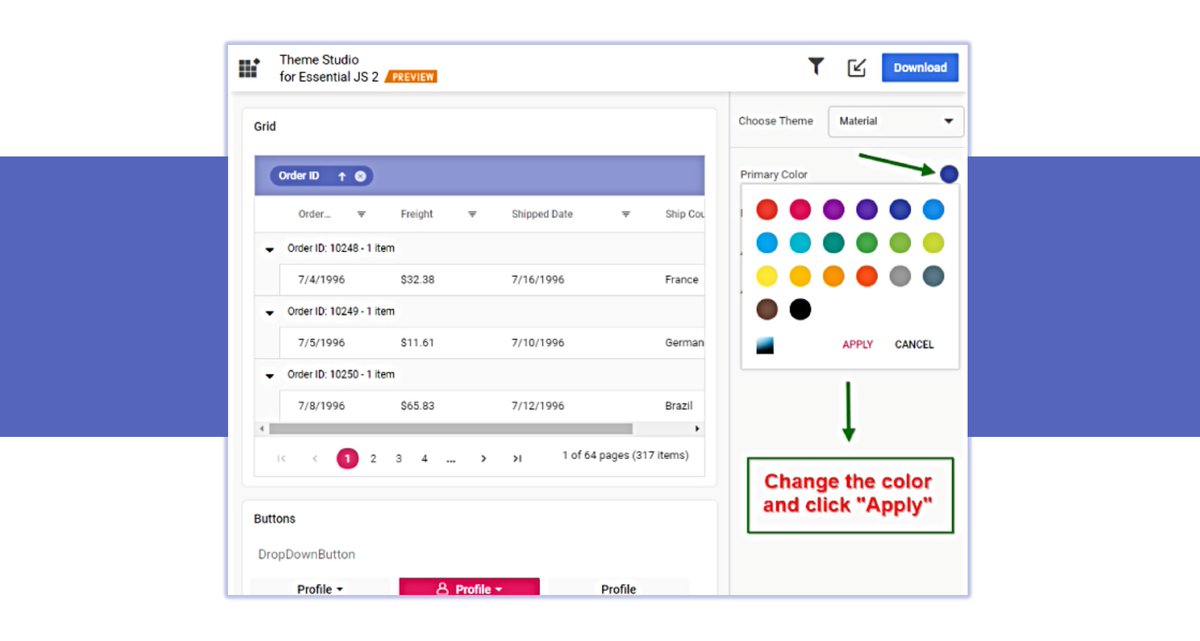The width and height of the screenshot is (1200, 641).
Task: Collapse the Order ID: 10248 group
Action: [x=269, y=250]
